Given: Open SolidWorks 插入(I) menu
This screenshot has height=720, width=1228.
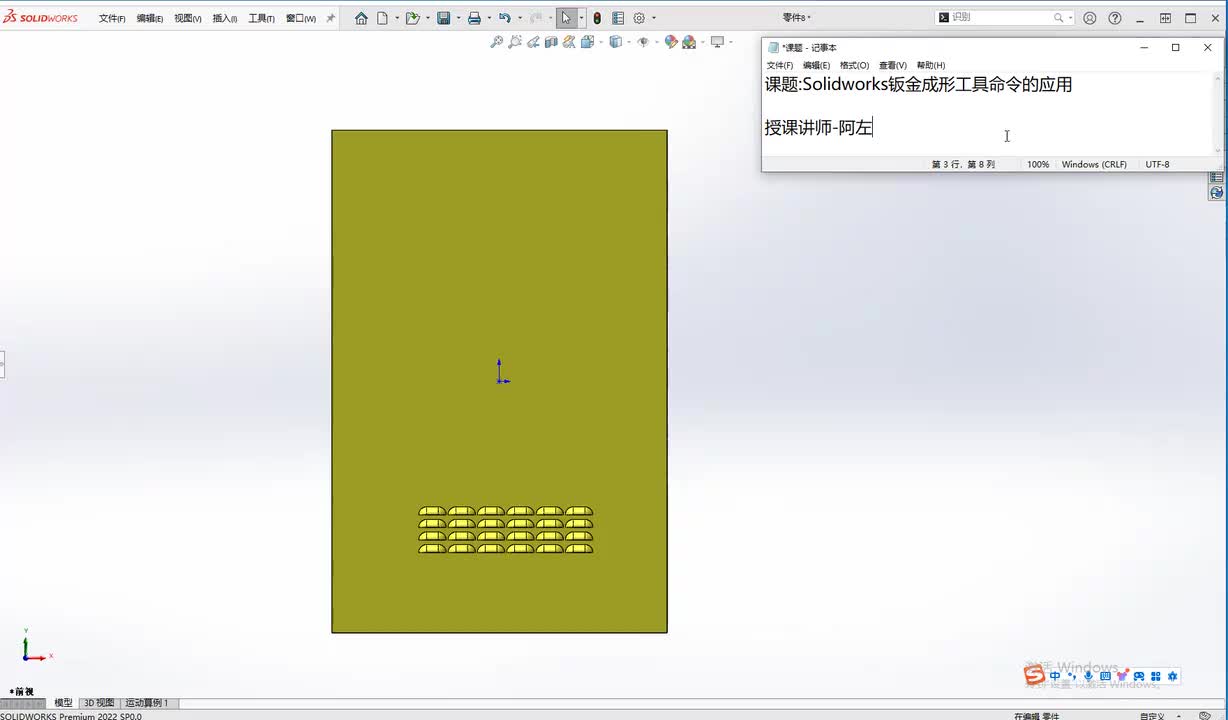Looking at the screenshot, I should point(225,18).
